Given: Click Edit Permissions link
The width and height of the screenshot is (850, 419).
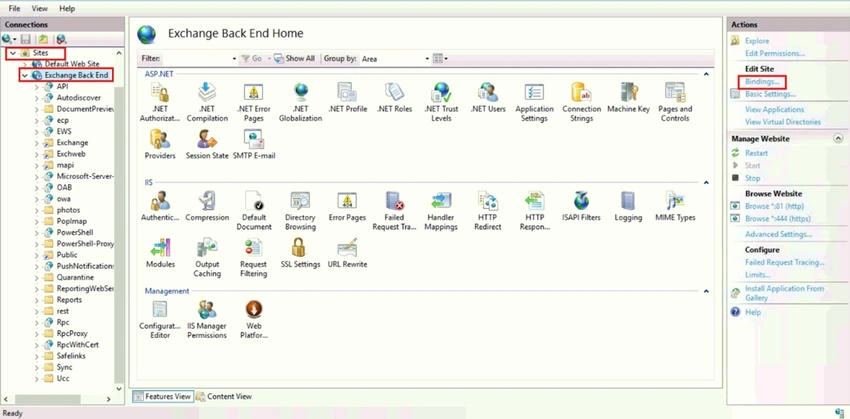Looking at the screenshot, I should [775, 53].
